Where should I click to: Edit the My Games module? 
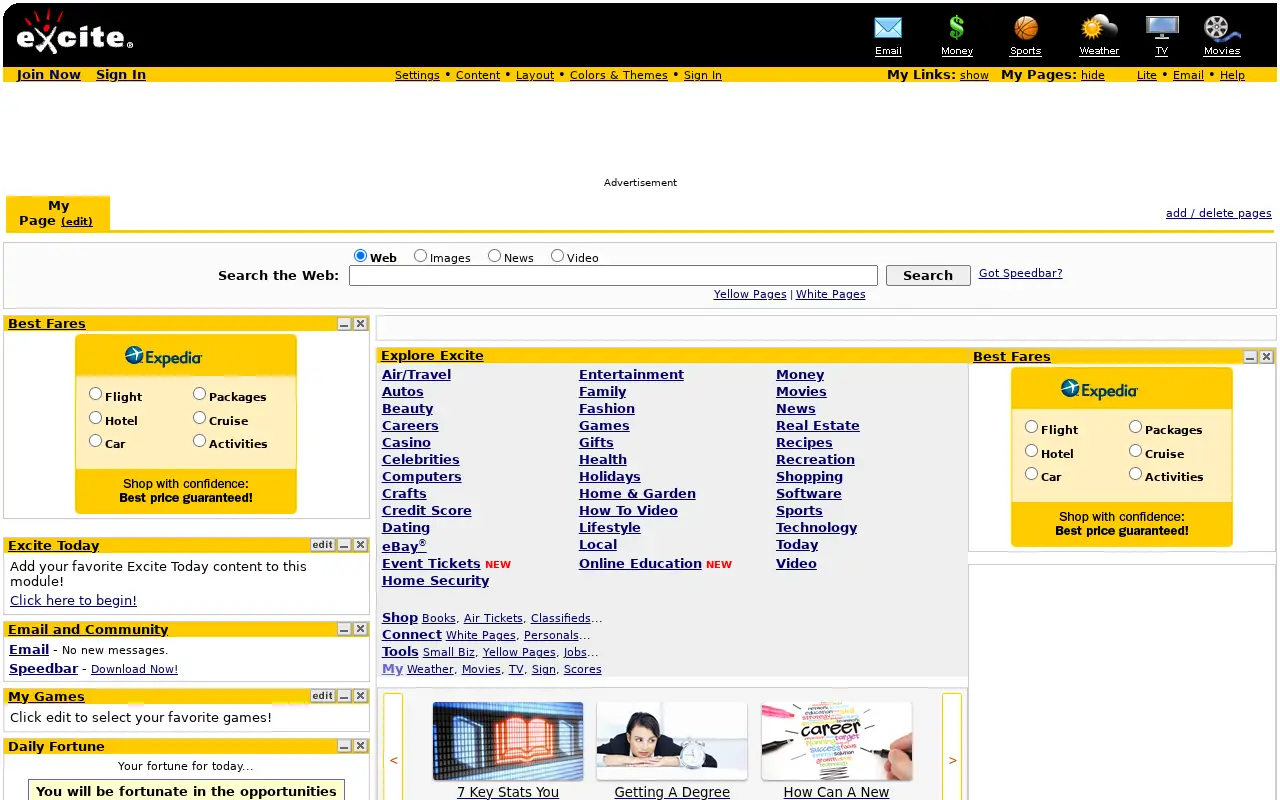tap(323, 696)
